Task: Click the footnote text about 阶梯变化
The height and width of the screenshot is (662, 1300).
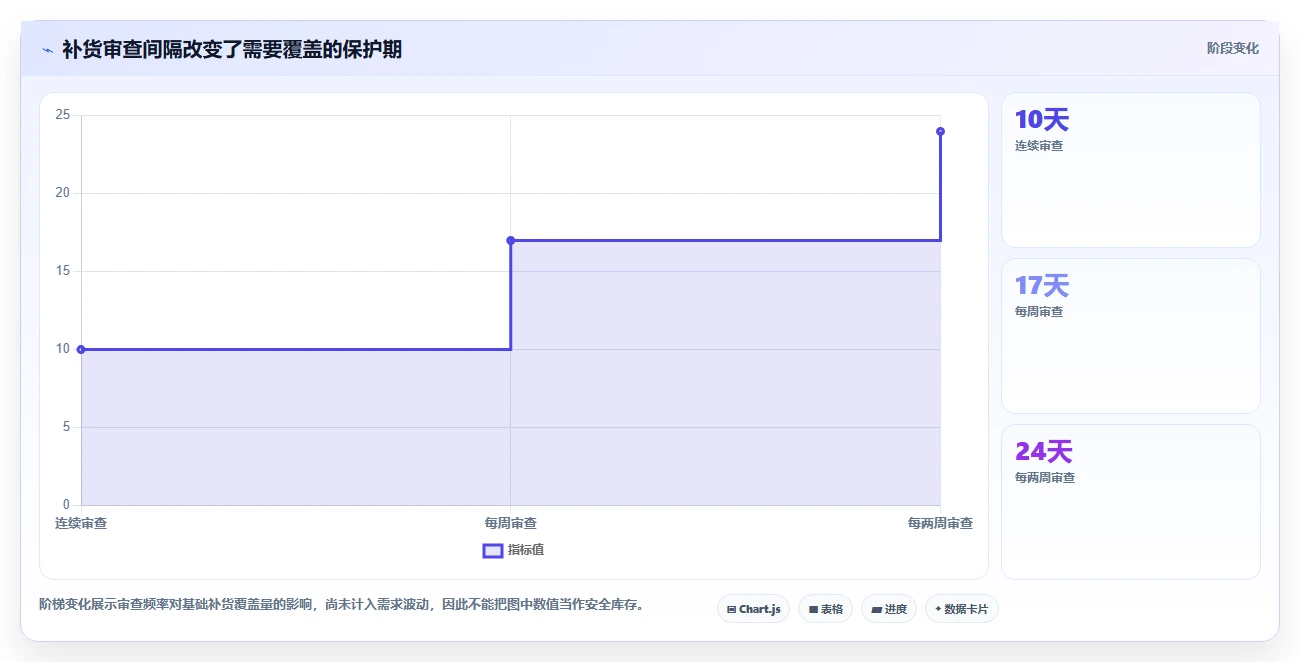Action: pos(342,604)
